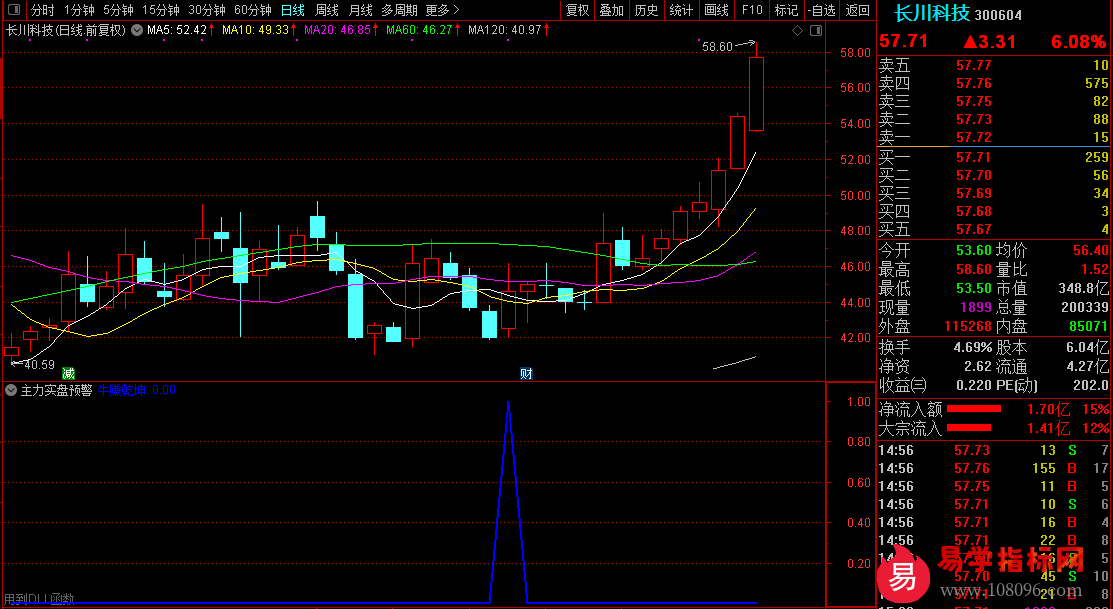This screenshot has width=1113, height=609.
Task: Click the 最高 value 58.60
Action: tap(973, 270)
